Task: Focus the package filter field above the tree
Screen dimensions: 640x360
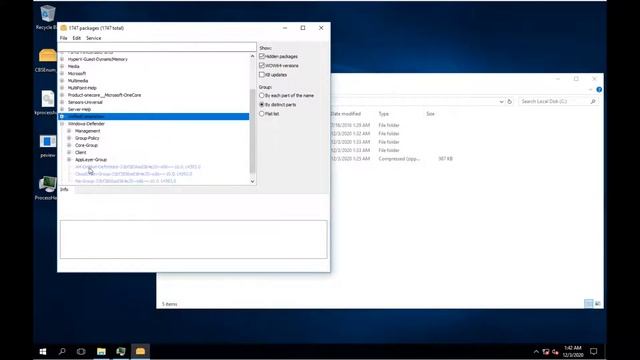Action: [157, 47]
